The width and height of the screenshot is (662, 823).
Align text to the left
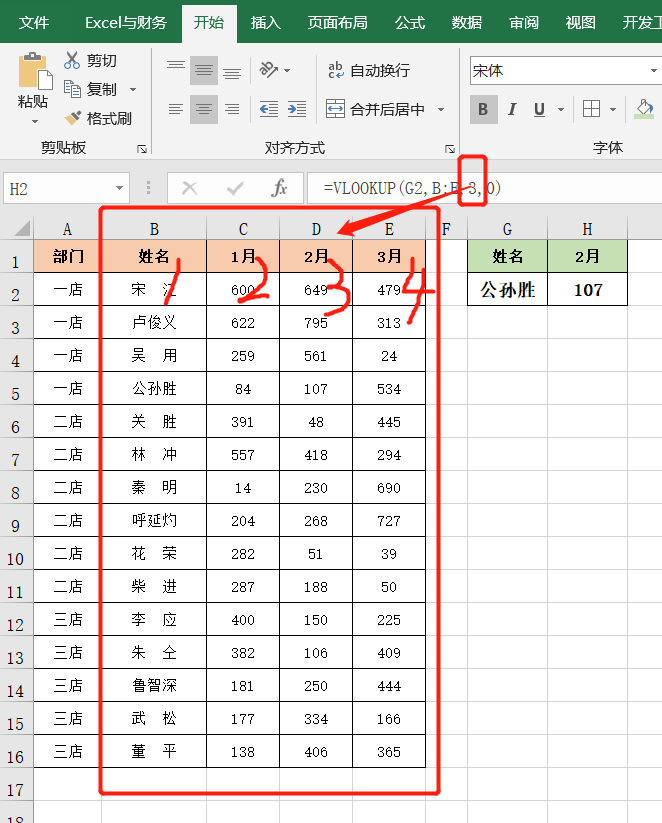(x=176, y=109)
